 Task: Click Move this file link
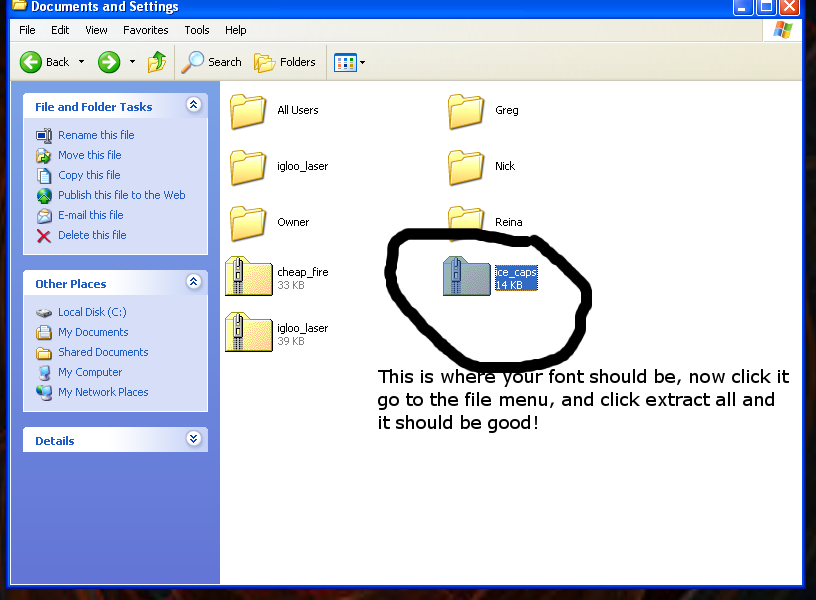90,155
